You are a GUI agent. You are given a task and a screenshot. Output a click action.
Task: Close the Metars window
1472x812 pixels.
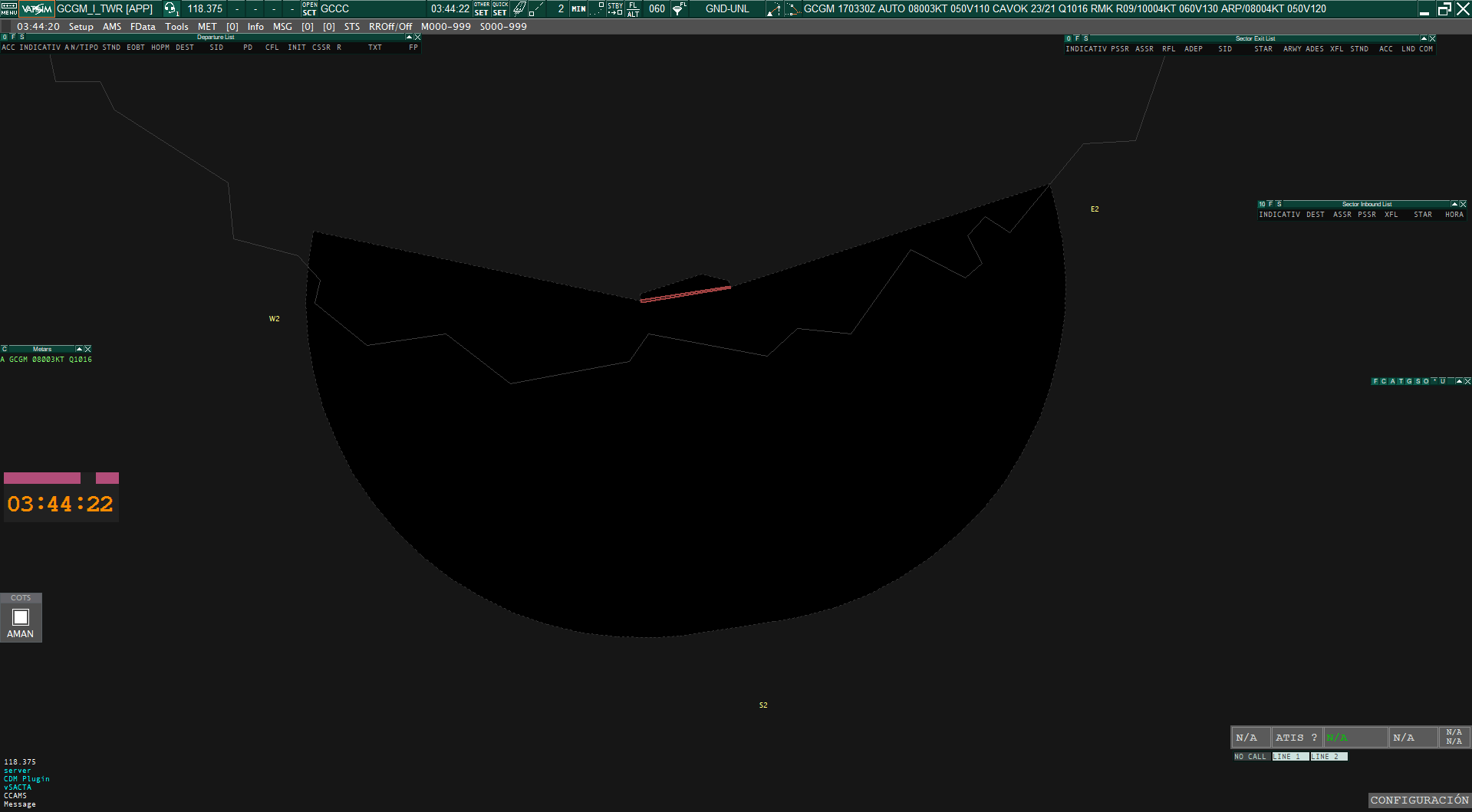click(x=87, y=349)
